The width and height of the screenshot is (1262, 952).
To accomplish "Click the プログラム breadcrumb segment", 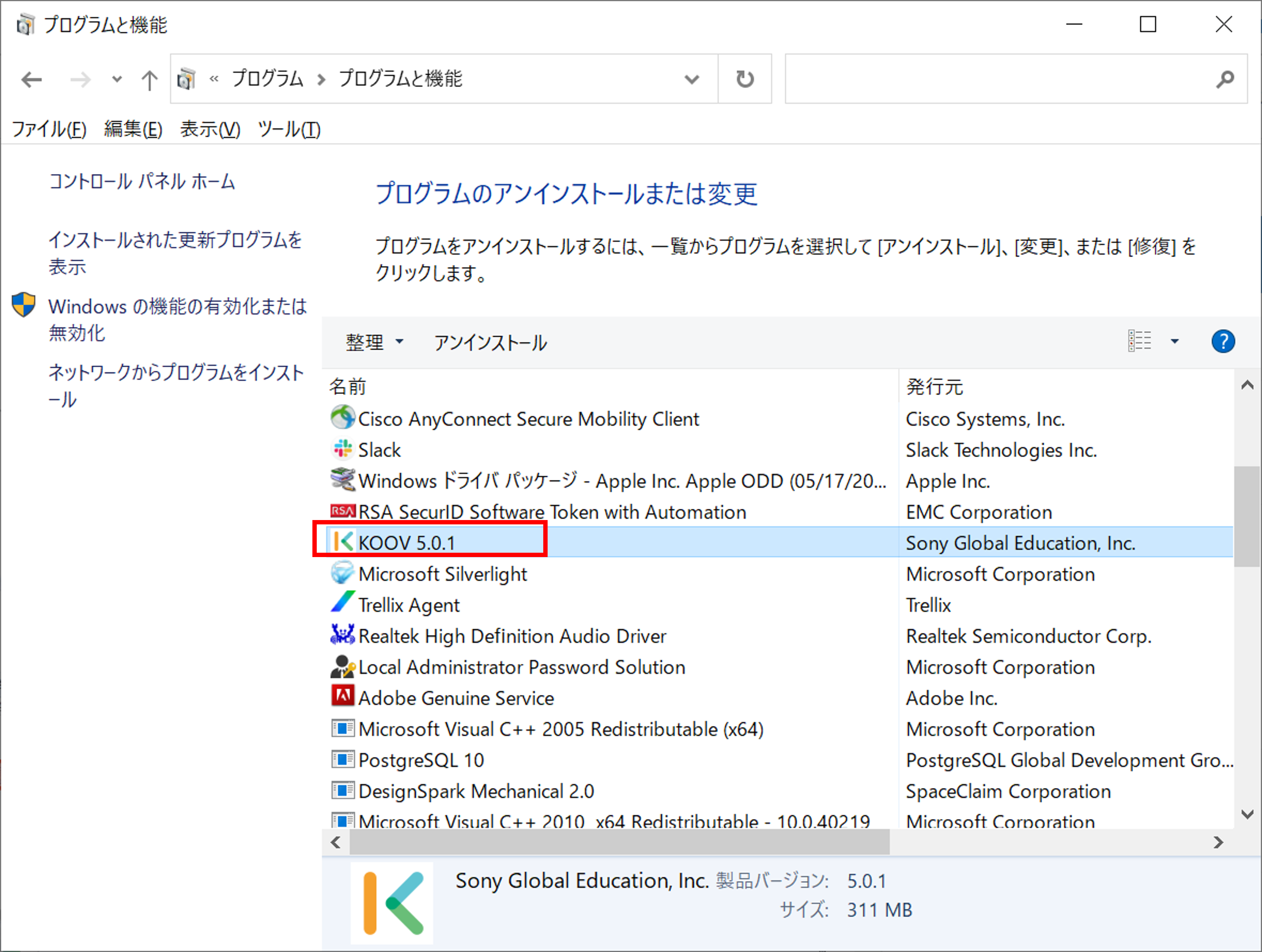I will pos(267,79).
